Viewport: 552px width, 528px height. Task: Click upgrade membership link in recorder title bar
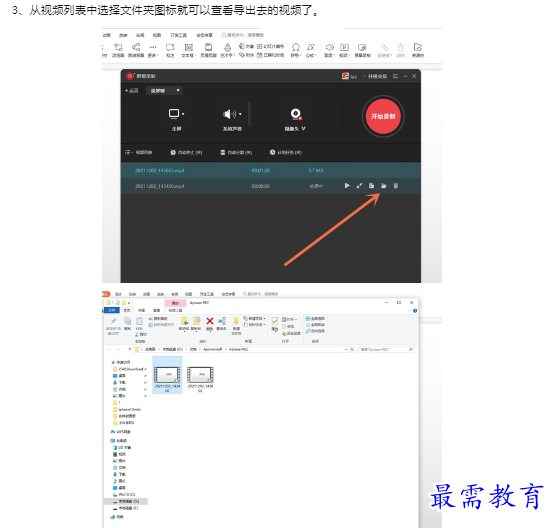[x=377, y=76]
